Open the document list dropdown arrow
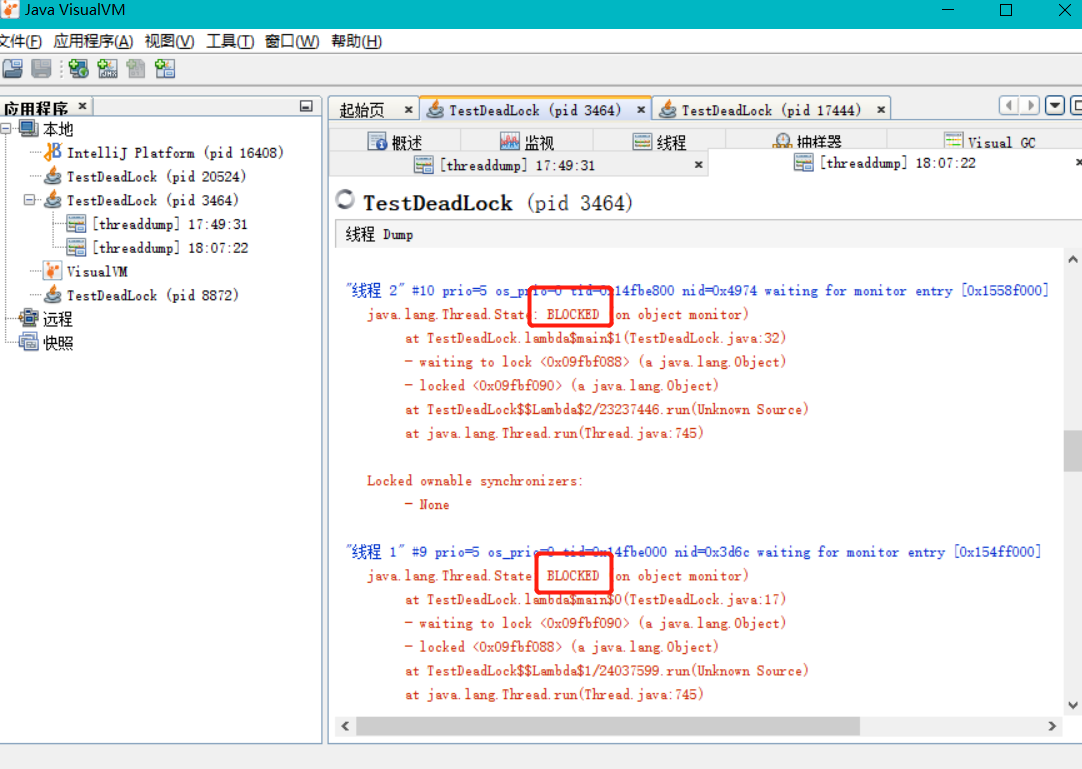Viewport: 1082px width, 769px height. [1054, 106]
